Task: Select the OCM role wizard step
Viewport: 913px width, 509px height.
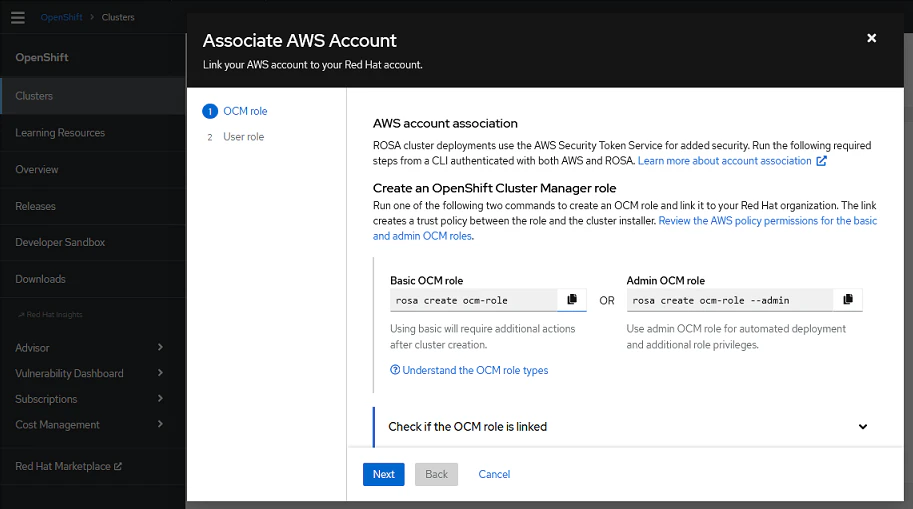Action: point(244,111)
